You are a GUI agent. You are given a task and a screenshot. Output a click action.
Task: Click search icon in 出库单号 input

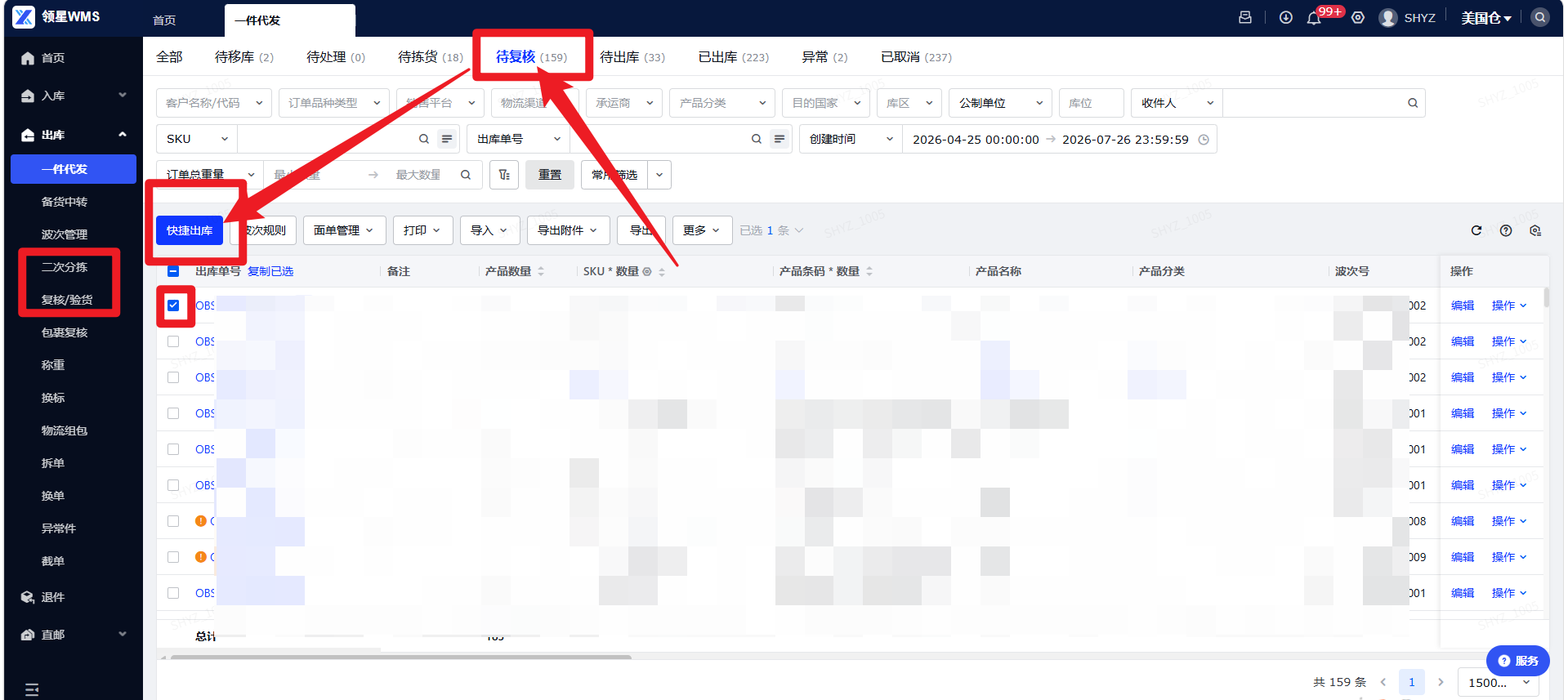757,139
